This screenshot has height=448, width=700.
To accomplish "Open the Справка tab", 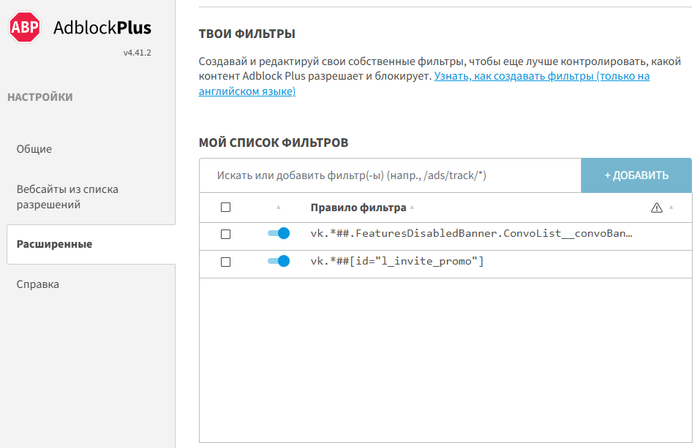I will point(38,284).
